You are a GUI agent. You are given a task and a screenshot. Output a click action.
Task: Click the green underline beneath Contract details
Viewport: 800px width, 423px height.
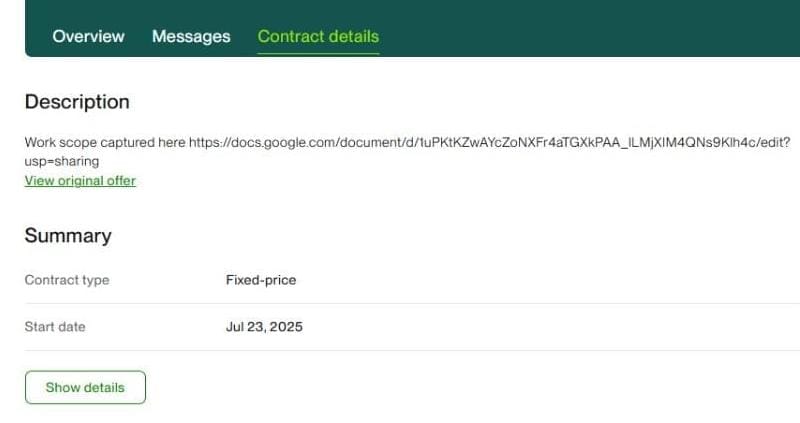point(318,52)
